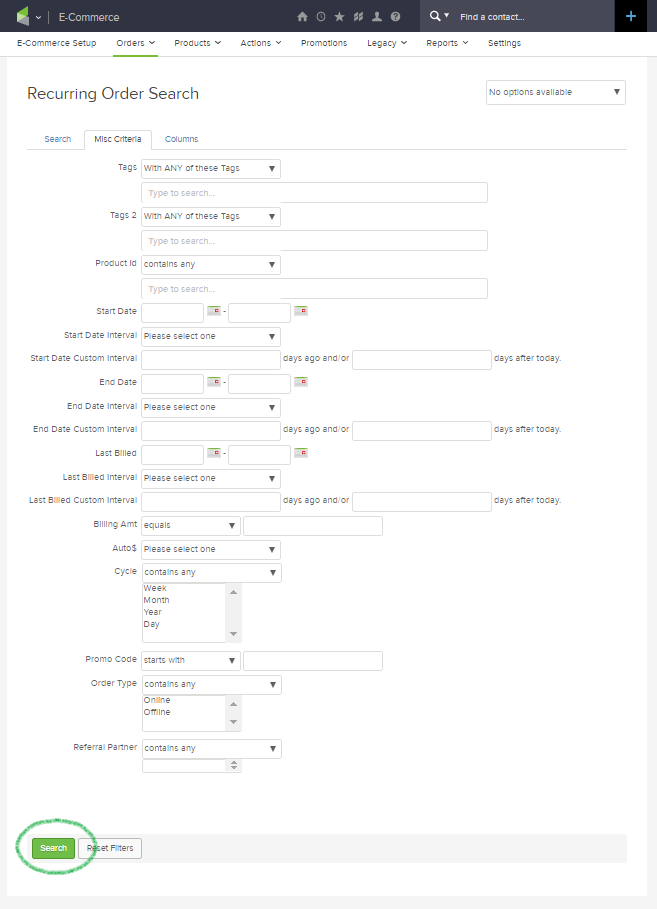Open the Referral Partner contains any dropdown
Screen dimensions: 657x909
(212, 749)
